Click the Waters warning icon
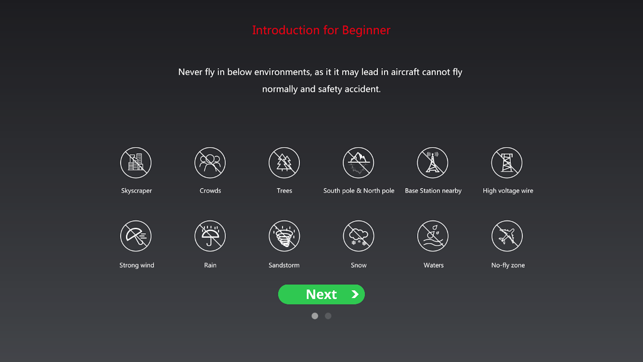 (433, 236)
